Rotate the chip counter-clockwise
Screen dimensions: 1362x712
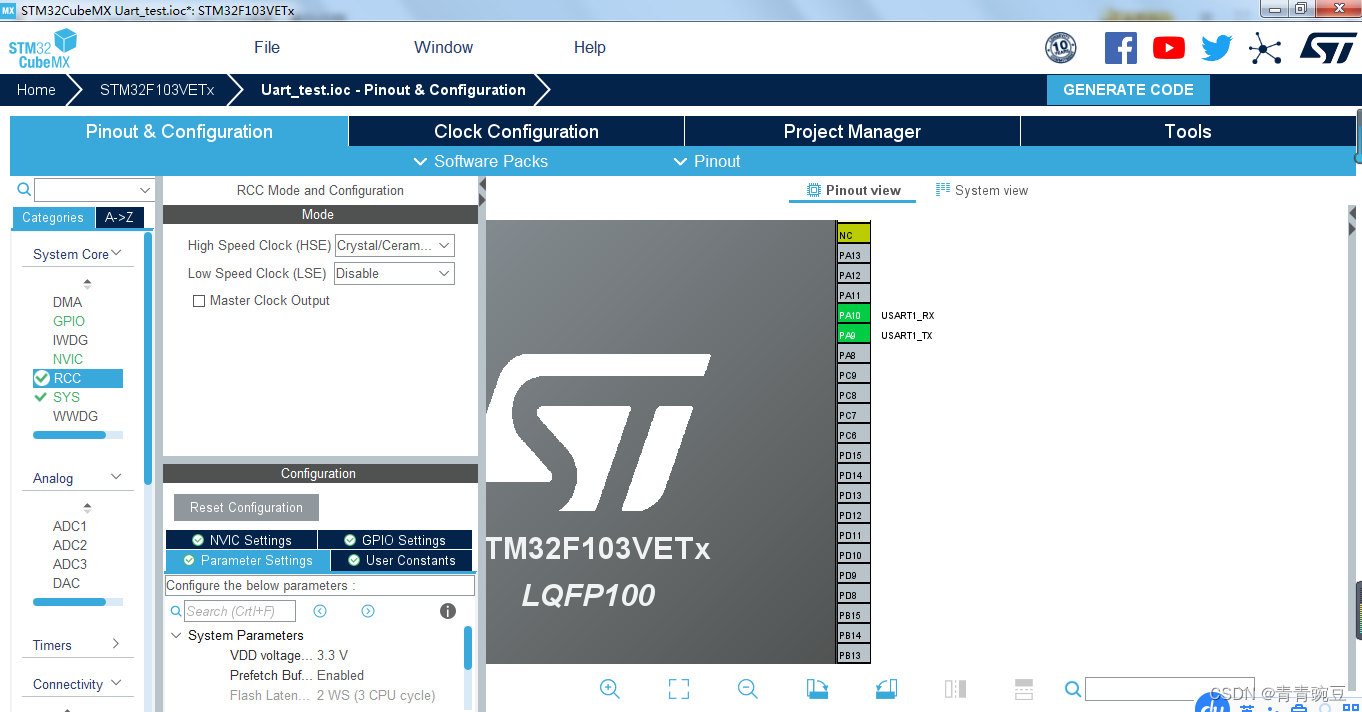(x=885, y=688)
